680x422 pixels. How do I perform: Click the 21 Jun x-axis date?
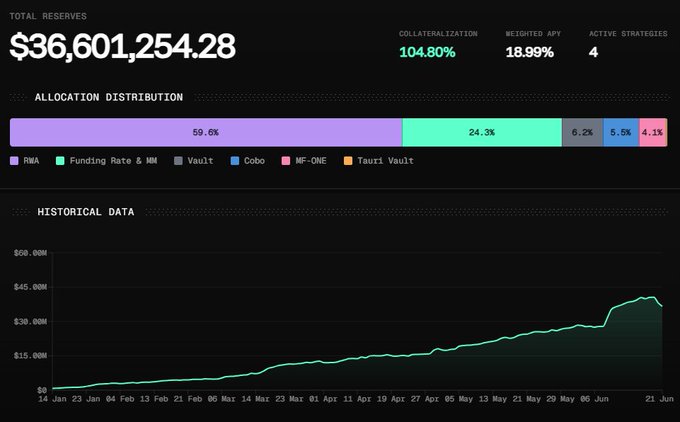(659, 399)
